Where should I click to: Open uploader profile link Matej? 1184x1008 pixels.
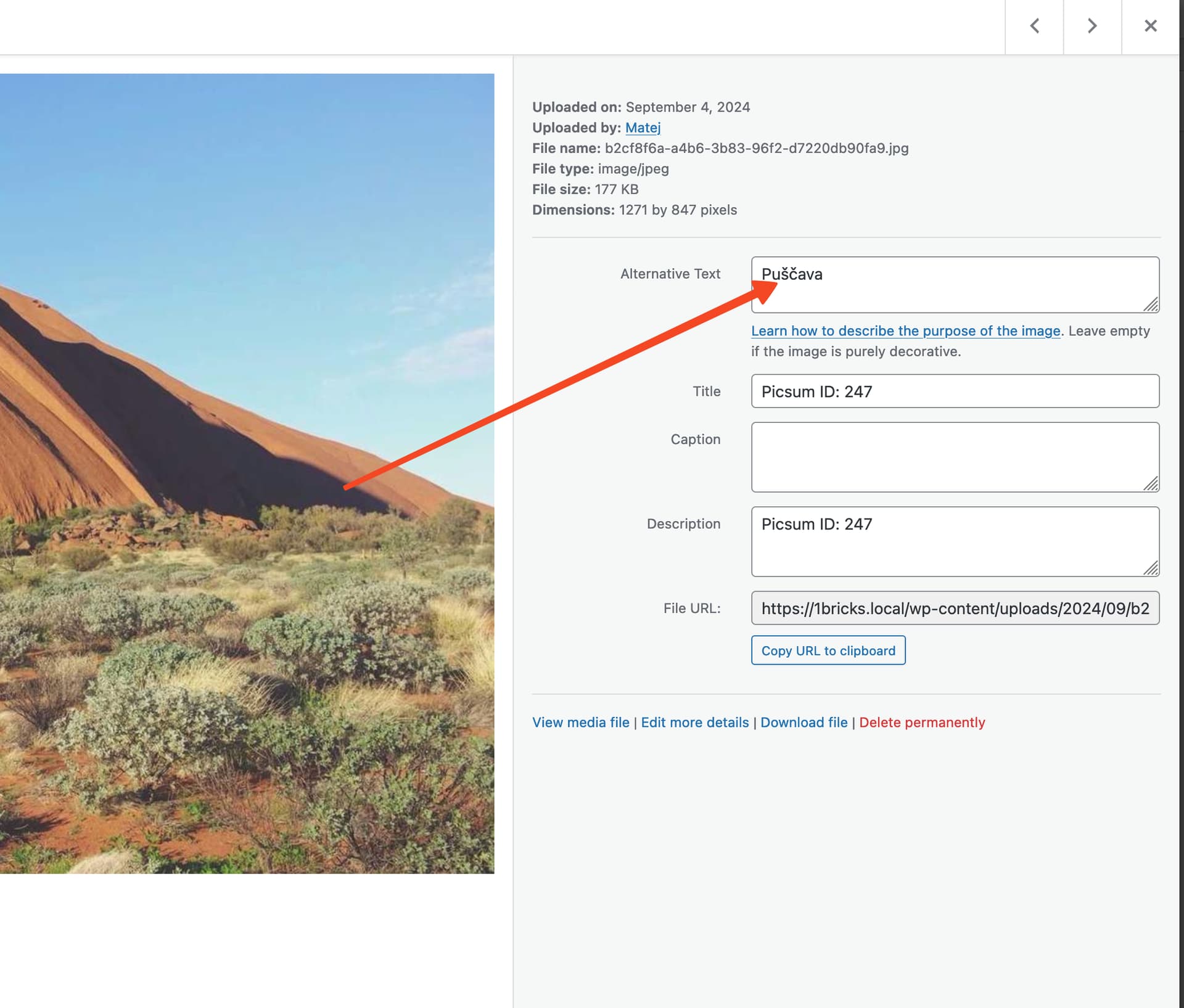pyautogui.click(x=643, y=128)
